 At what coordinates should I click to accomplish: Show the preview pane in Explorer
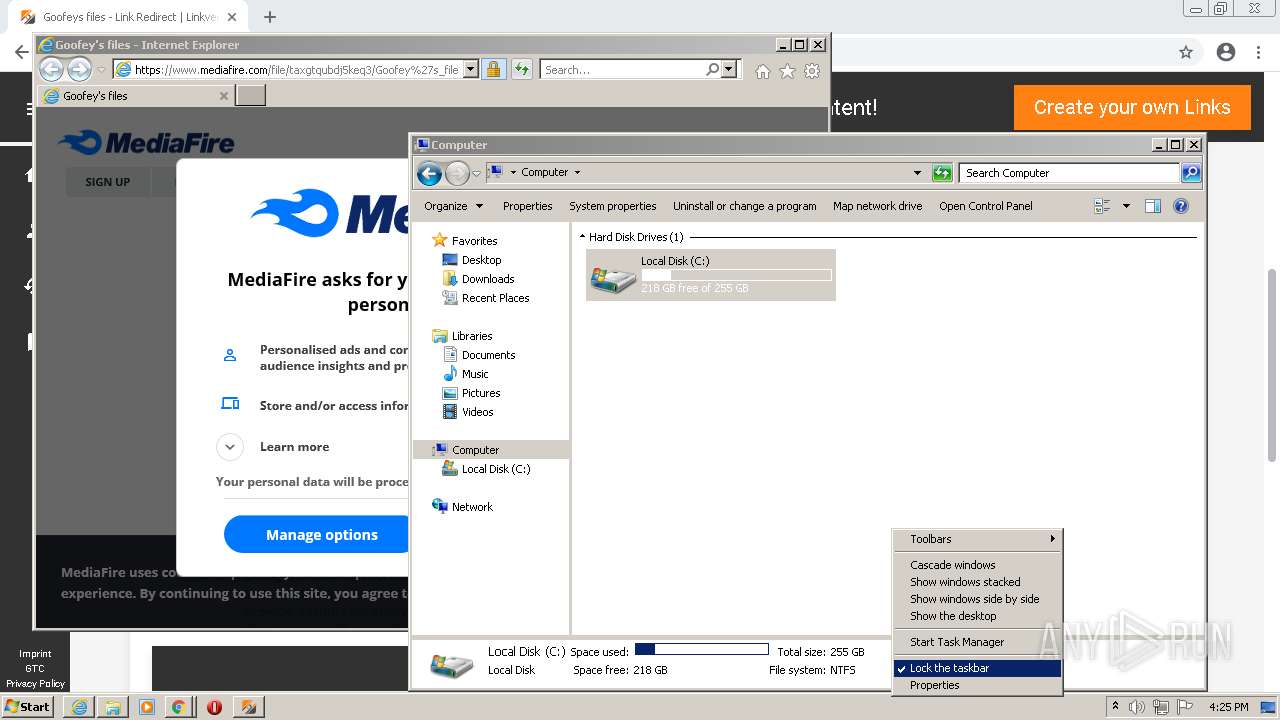tap(1152, 206)
